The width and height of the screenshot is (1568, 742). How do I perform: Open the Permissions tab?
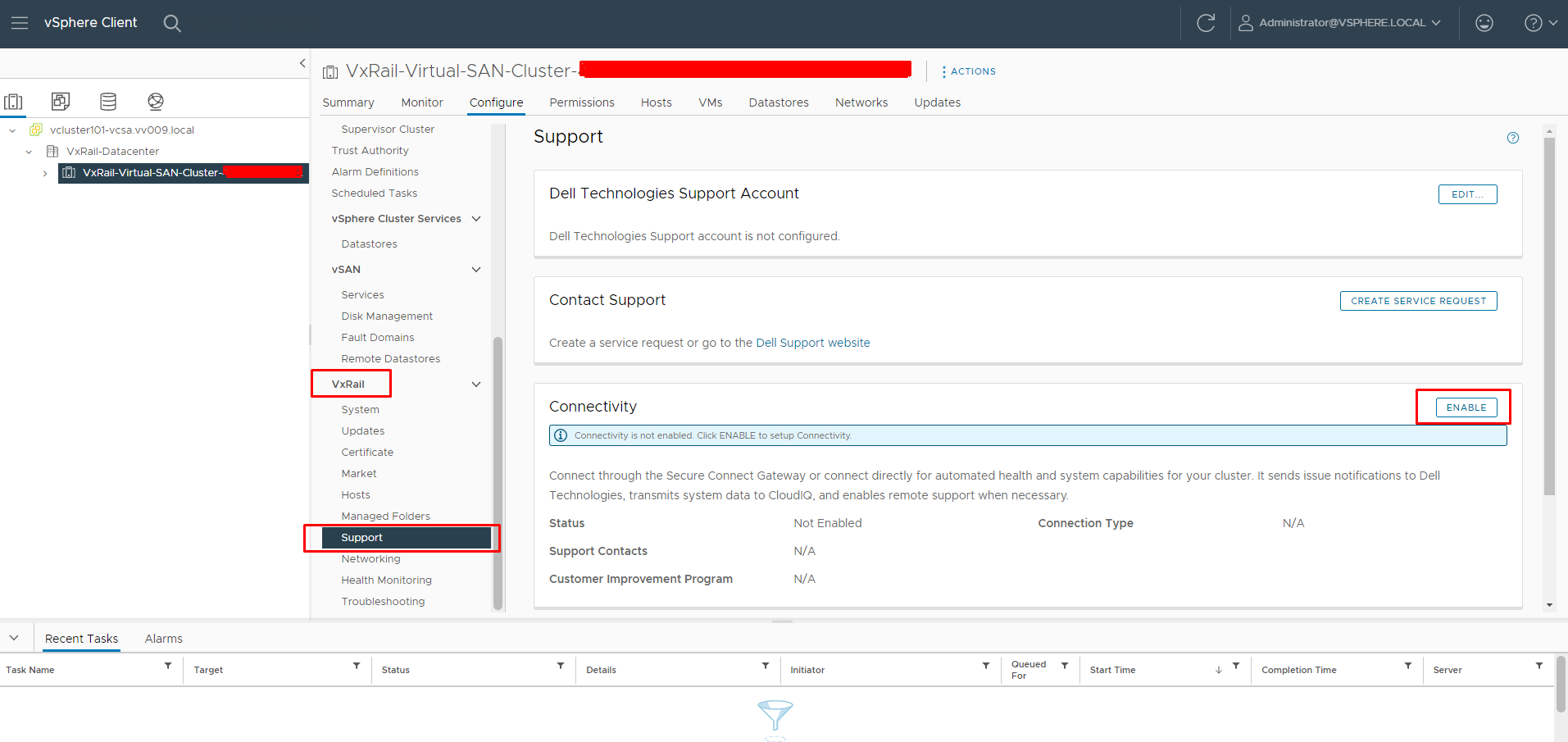[x=582, y=102]
